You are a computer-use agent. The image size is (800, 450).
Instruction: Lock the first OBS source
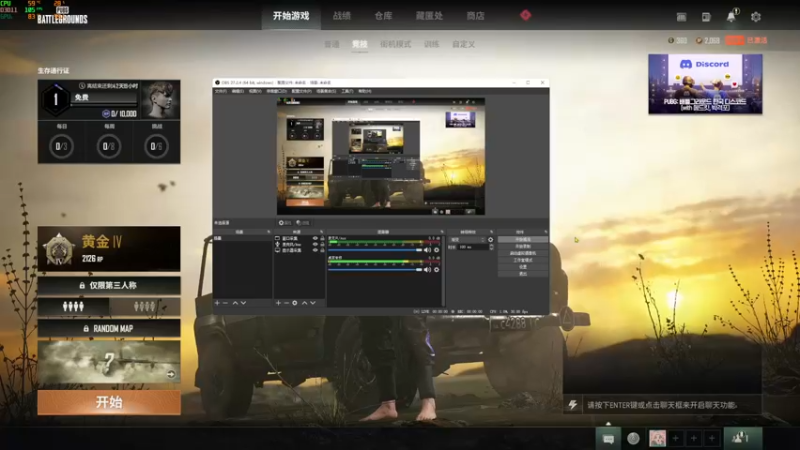[x=322, y=238]
